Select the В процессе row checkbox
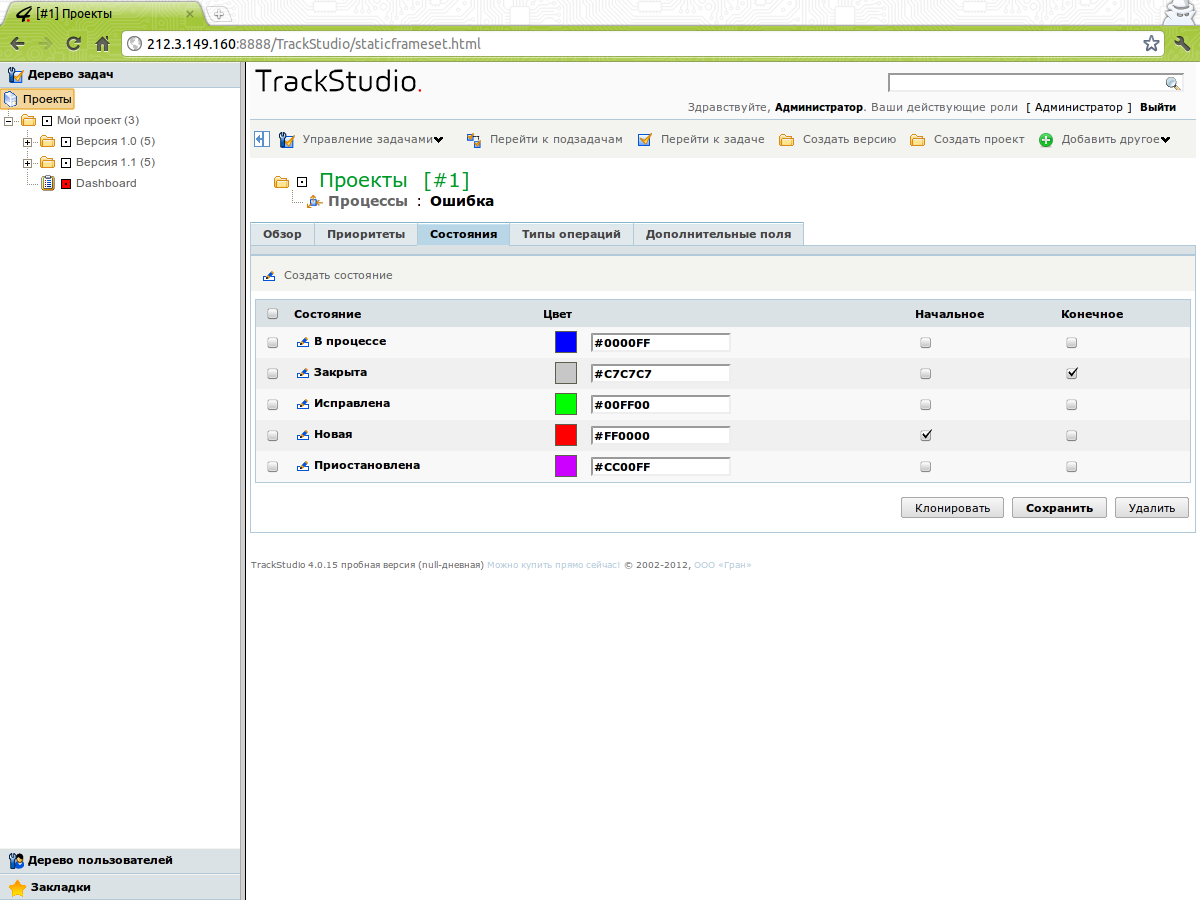Image resolution: width=1200 pixels, height=900 pixels. point(273,342)
